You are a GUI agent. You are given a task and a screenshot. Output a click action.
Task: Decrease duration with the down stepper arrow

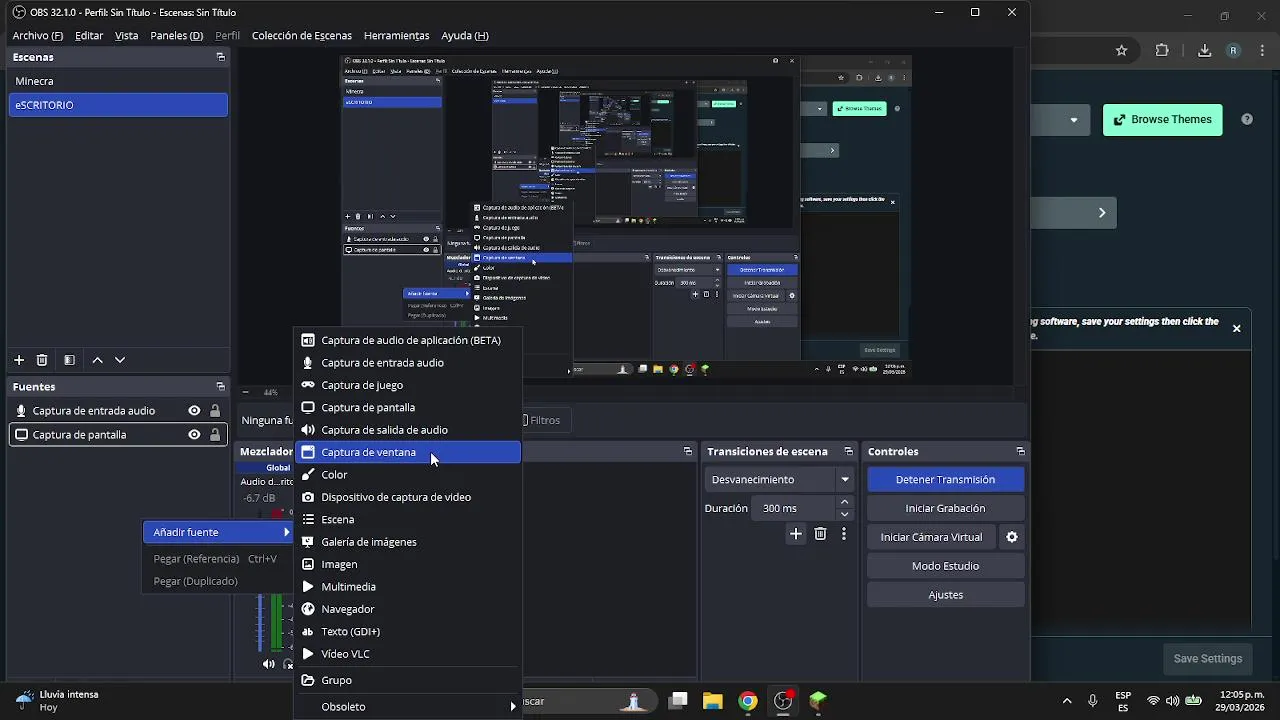click(845, 514)
